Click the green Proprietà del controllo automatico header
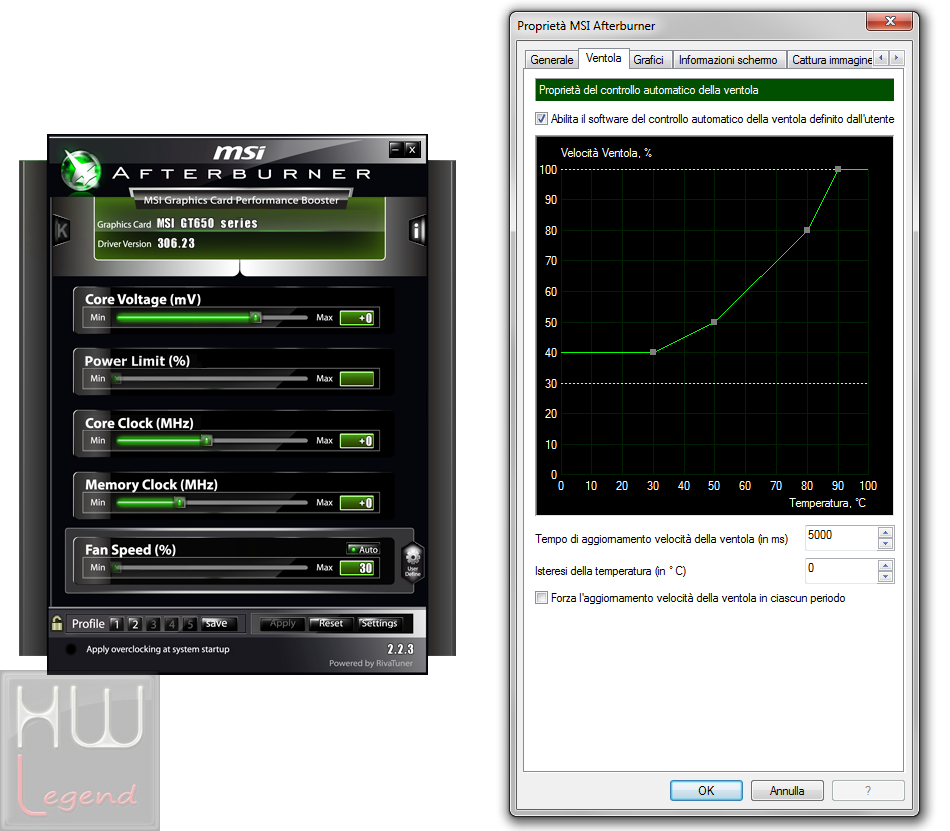Screen dimensions: 950x831 click(714, 90)
